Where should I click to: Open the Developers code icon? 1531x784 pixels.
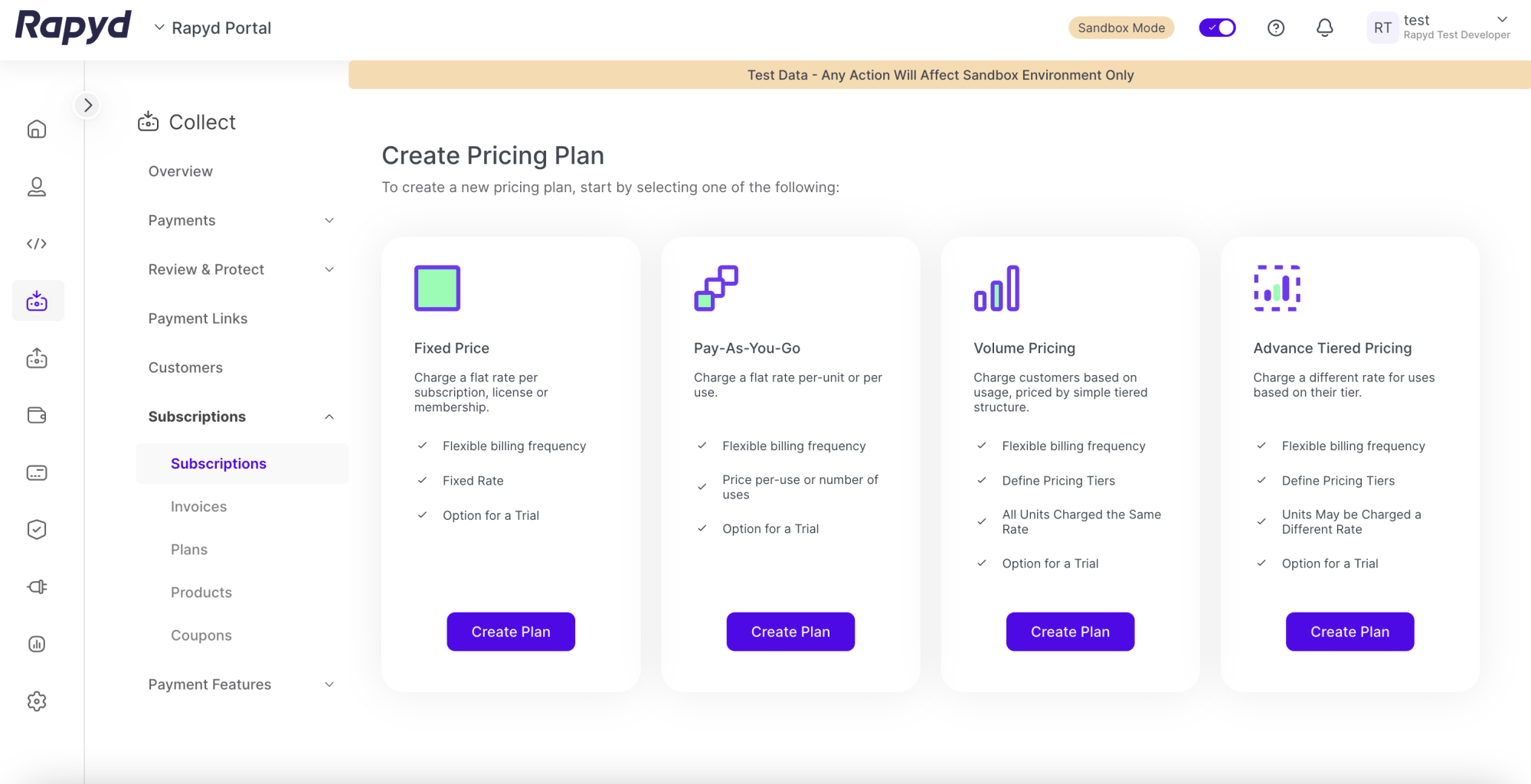(37, 244)
